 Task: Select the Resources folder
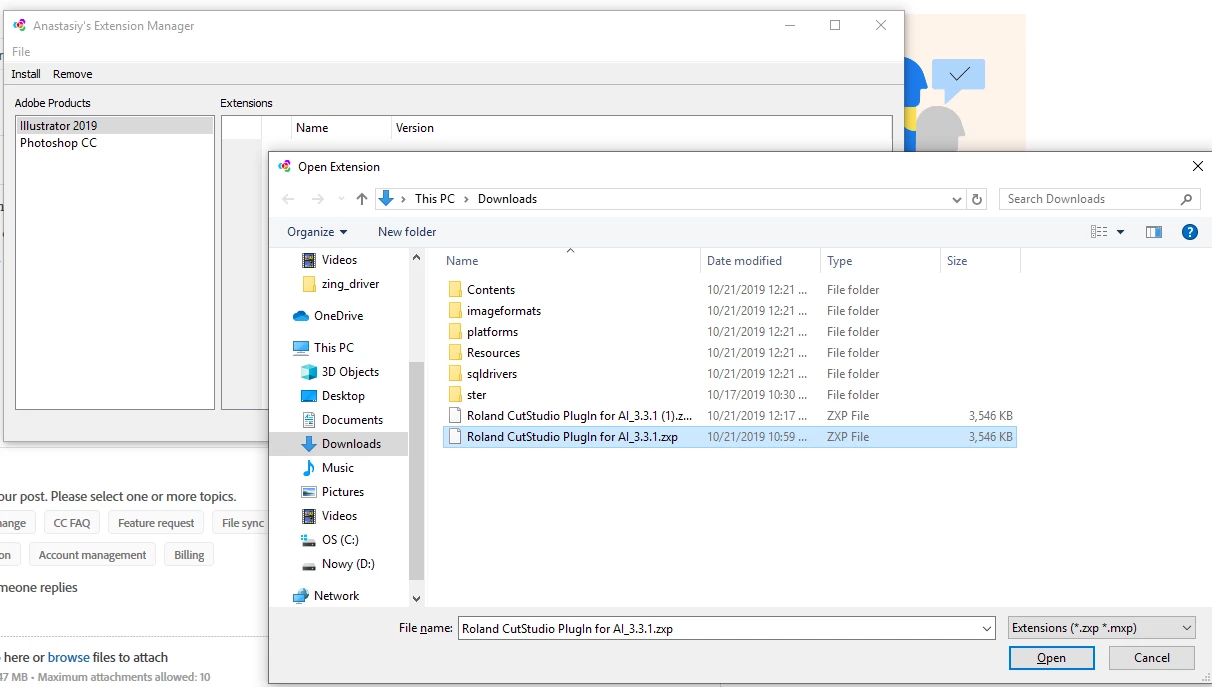point(493,353)
